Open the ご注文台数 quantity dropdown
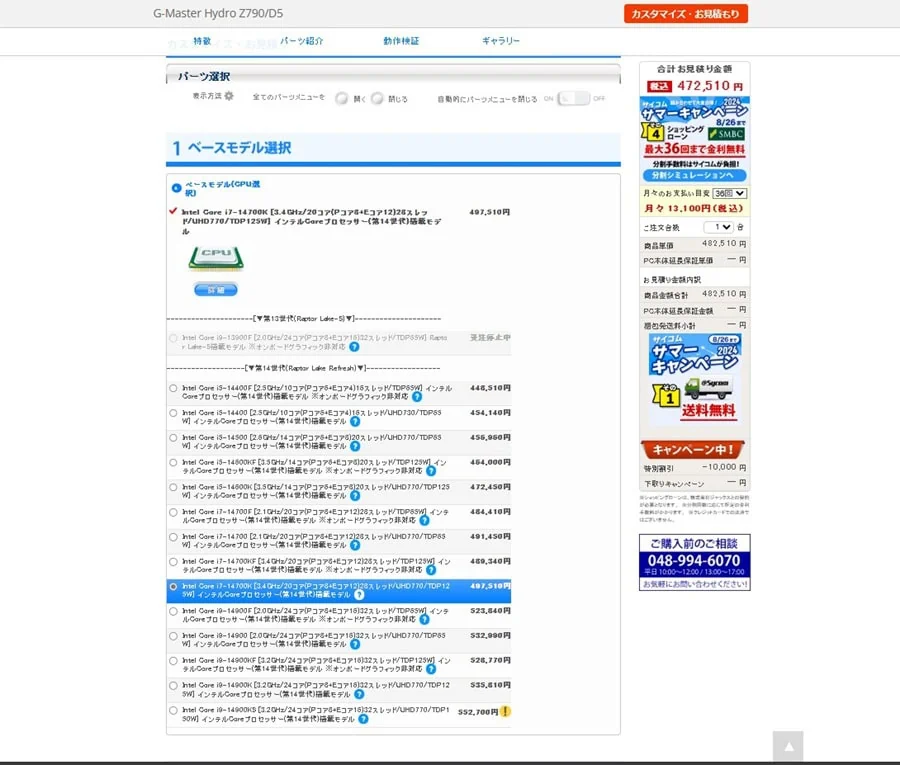900x765 pixels. click(718, 227)
